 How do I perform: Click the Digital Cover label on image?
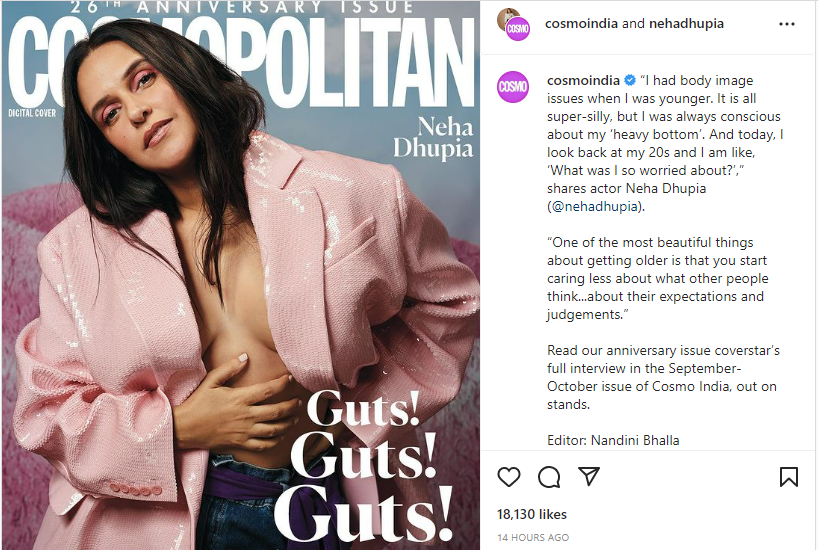(x=32, y=113)
